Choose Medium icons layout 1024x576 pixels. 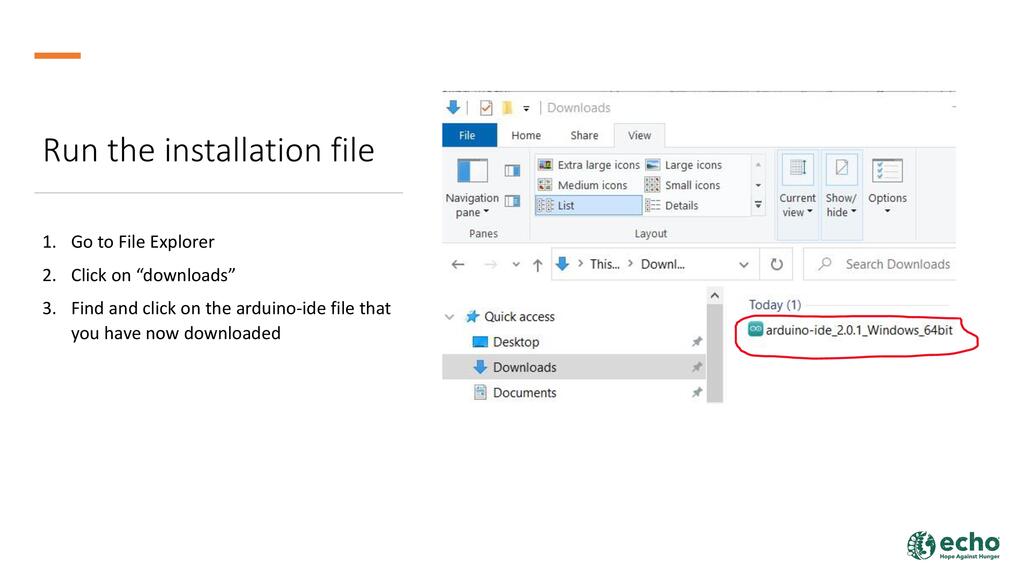coord(583,185)
